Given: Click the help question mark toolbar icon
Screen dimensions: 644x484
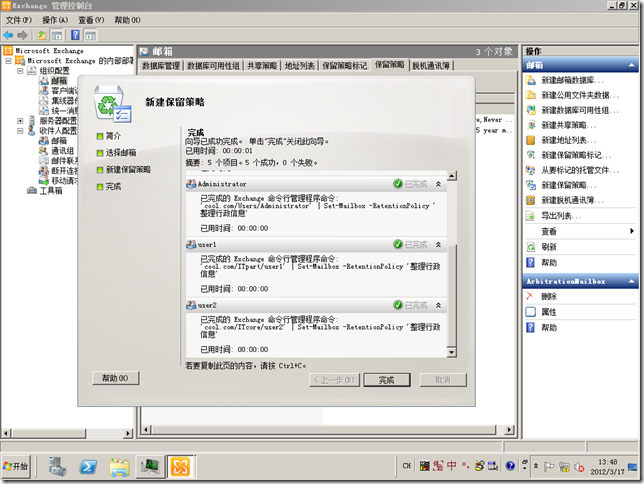Looking at the screenshot, I should pyautogui.click(x=75, y=35).
